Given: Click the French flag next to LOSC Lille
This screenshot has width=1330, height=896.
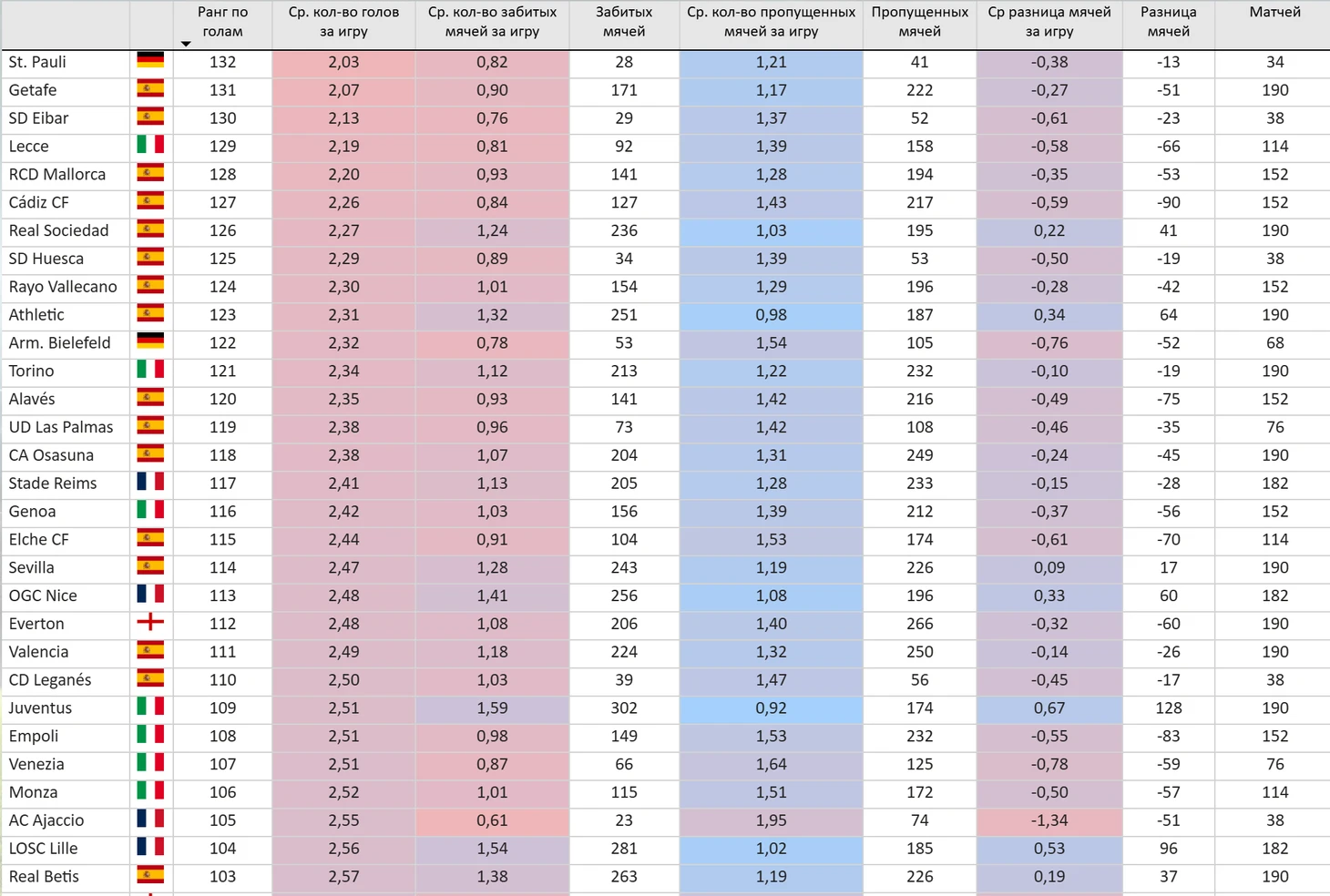Looking at the screenshot, I should coord(150,847).
